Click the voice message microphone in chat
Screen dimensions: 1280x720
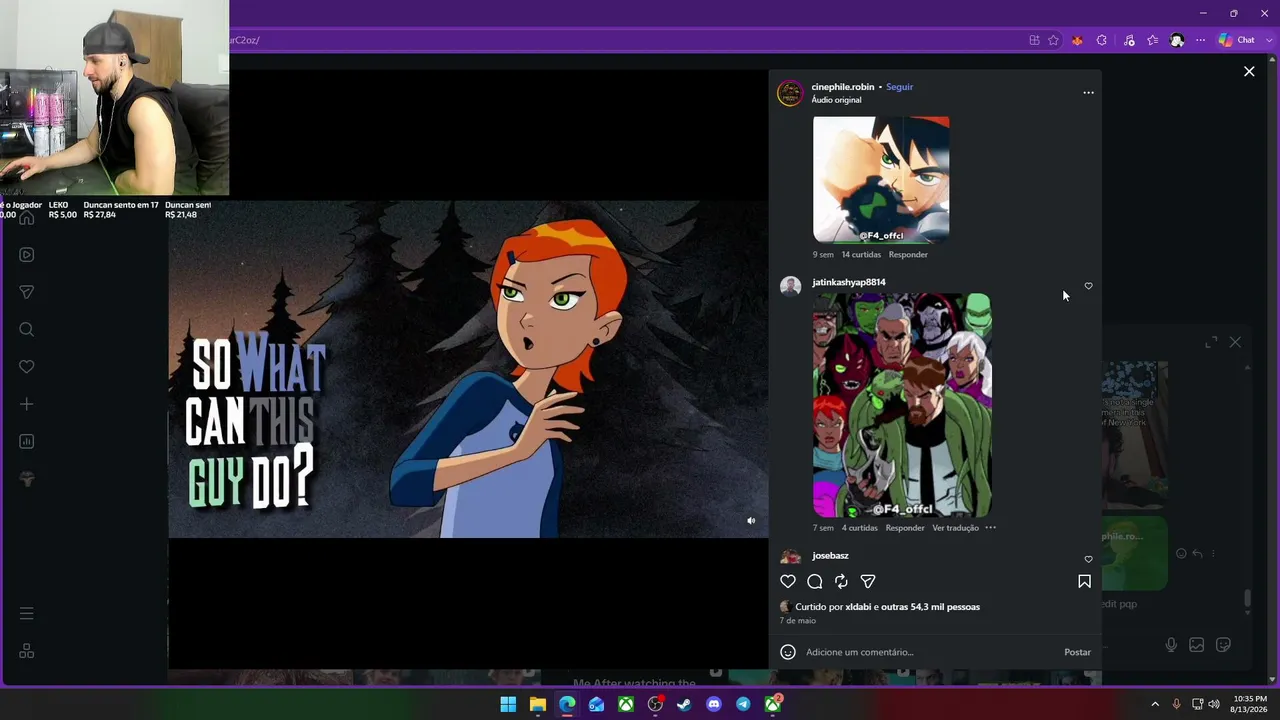1171,645
